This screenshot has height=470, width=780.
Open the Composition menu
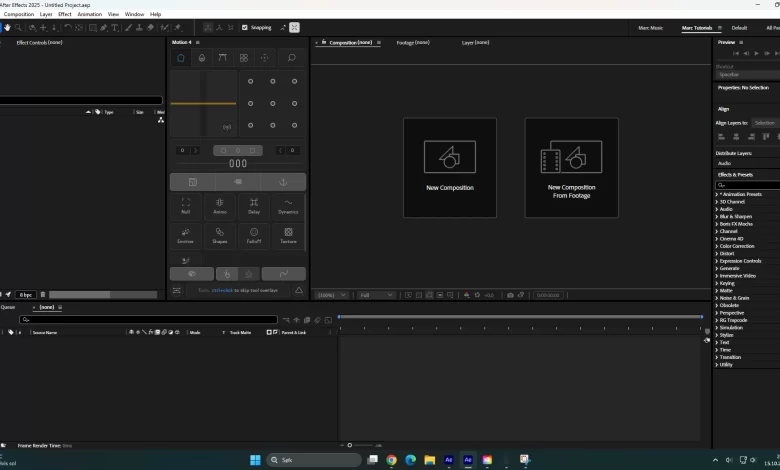(19, 14)
